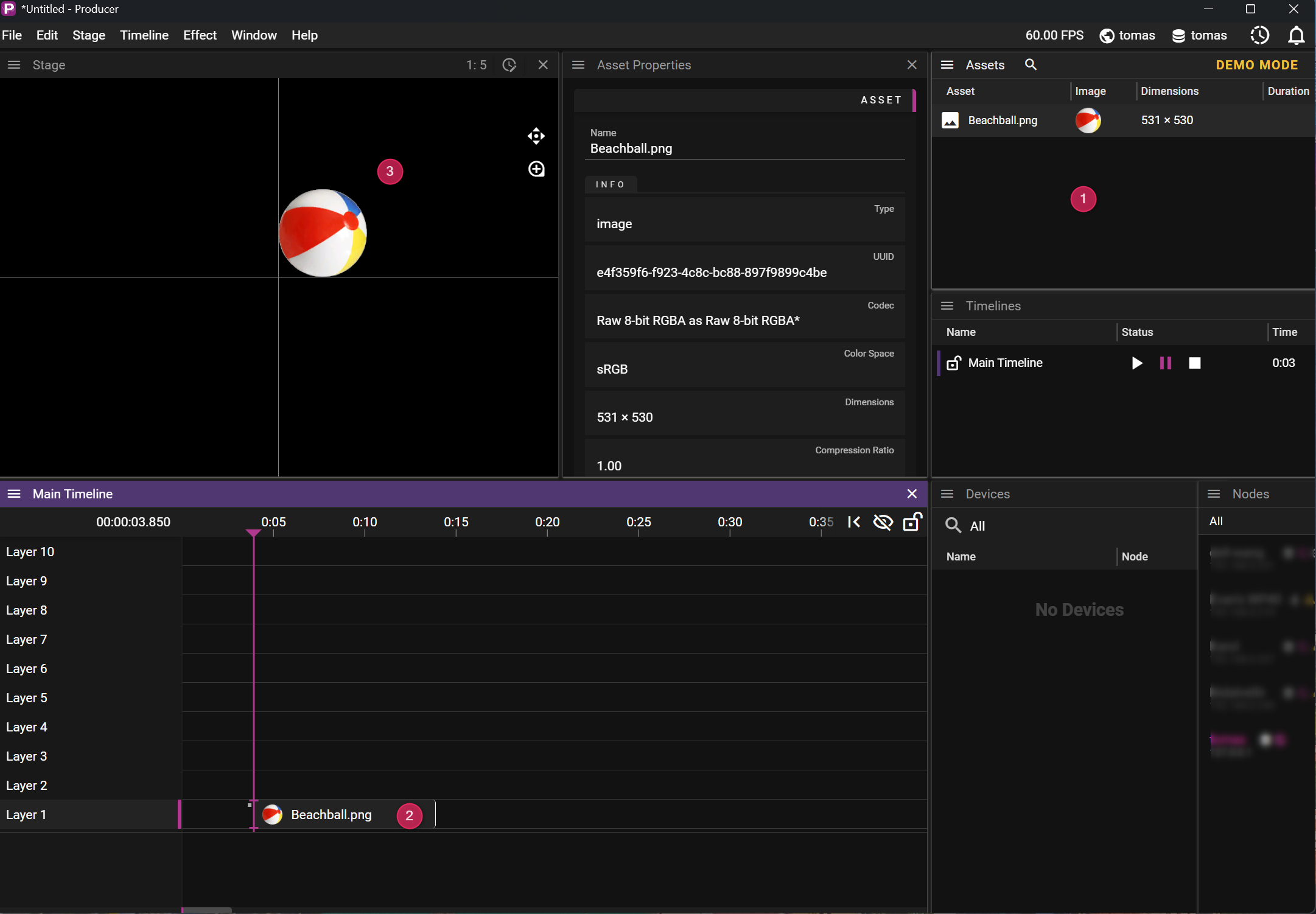Open the Help menu

[x=304, y=35]
